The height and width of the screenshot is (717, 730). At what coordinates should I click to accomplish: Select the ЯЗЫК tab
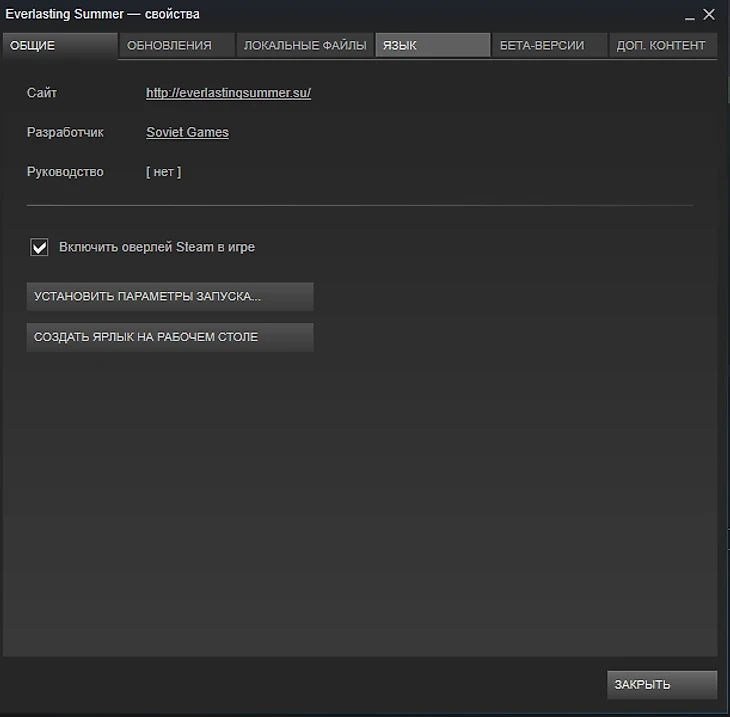[433, 46]
